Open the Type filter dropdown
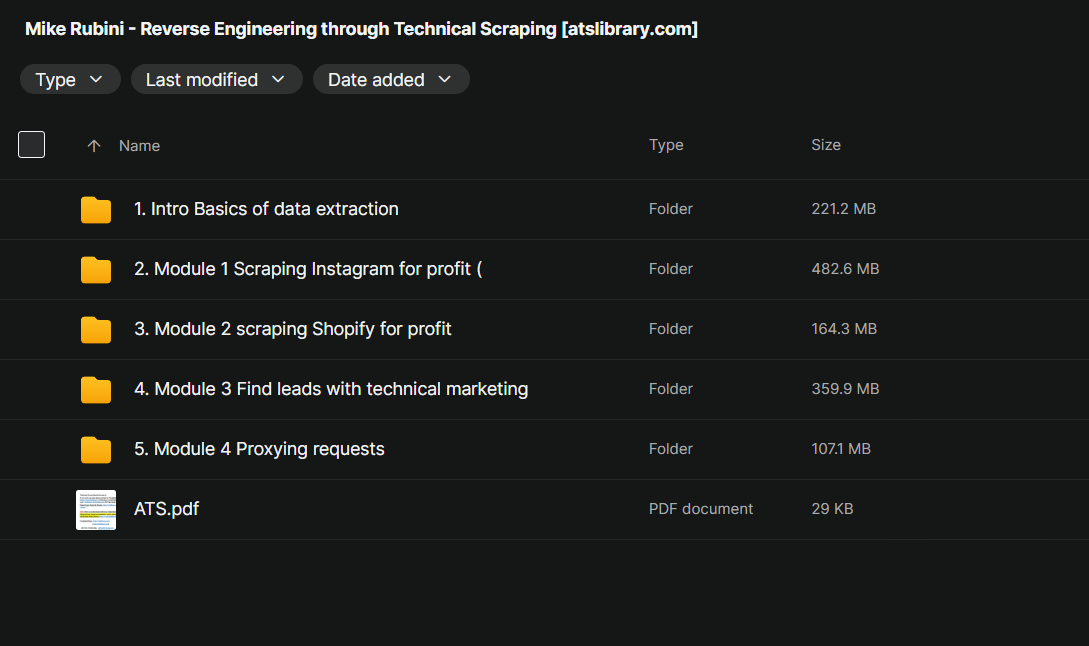The width and height of the screenshot is (1089, 646). click(x=70, y=79)
